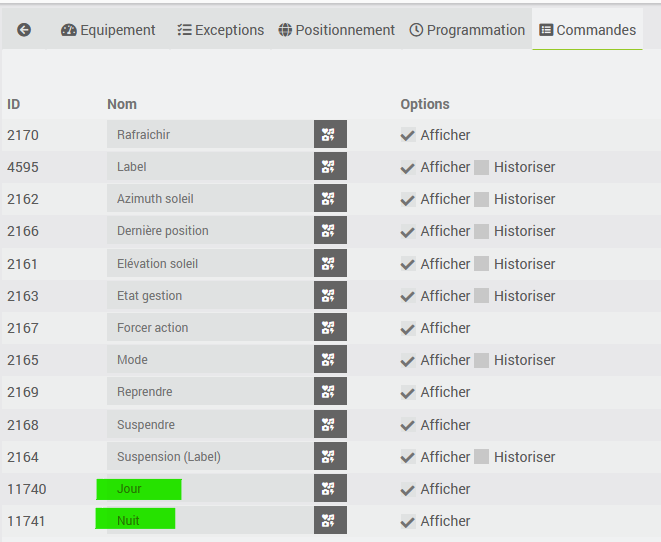661x542 pixels.
Task: Click icon button in Forcer action row
Action: coord(330,328)
